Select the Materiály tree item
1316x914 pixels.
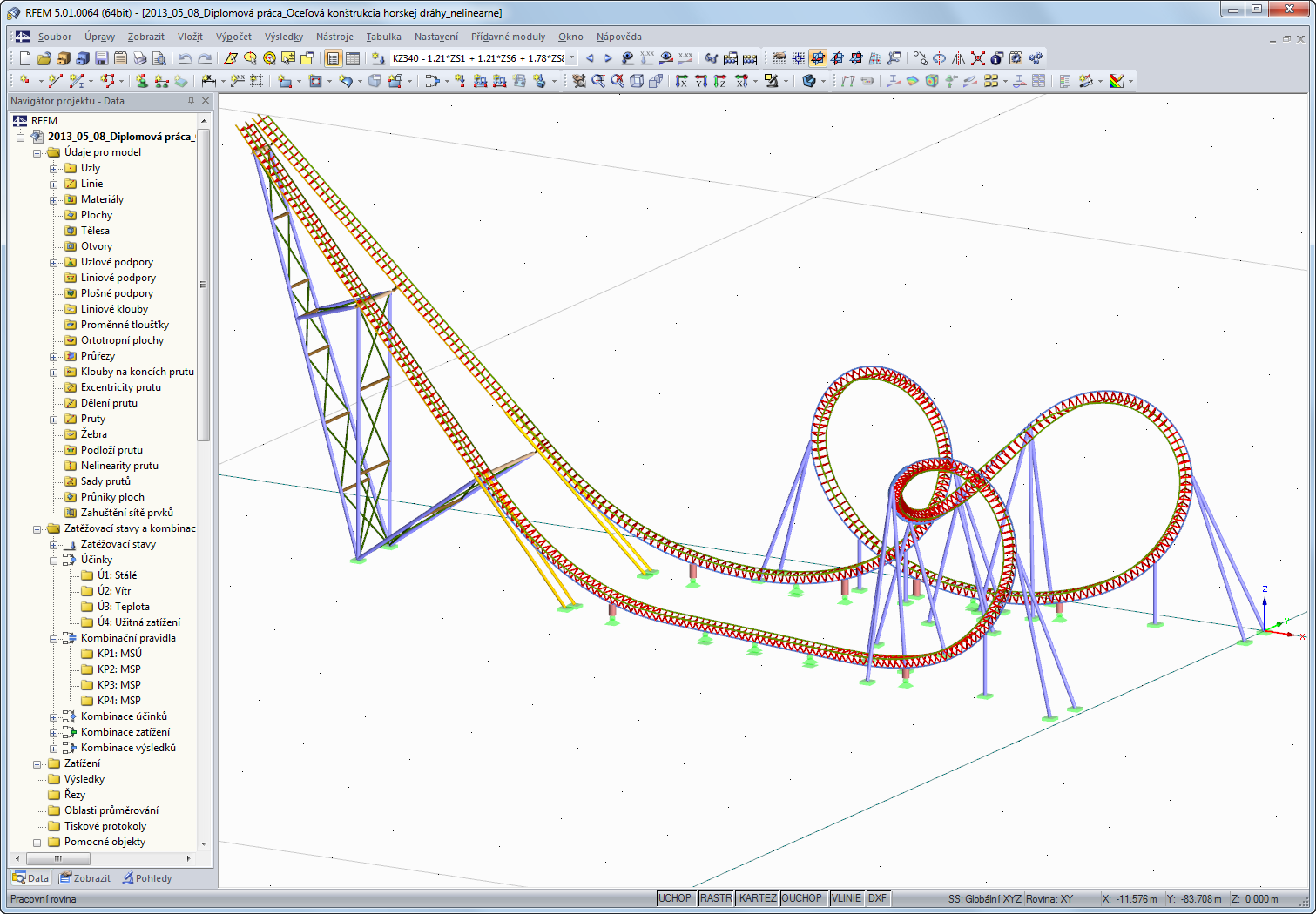(x=102, y=199)
